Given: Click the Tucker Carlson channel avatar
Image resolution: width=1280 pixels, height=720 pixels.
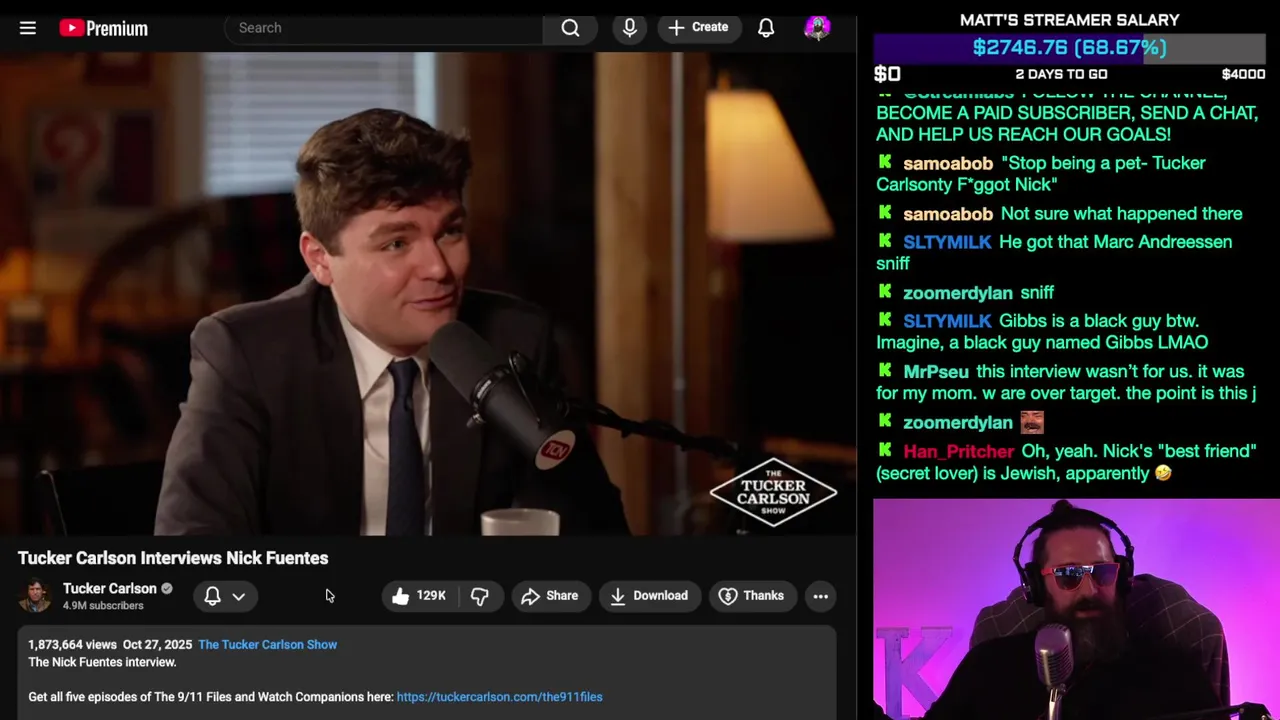Looking at the screenshot, I should click(35, 596).
